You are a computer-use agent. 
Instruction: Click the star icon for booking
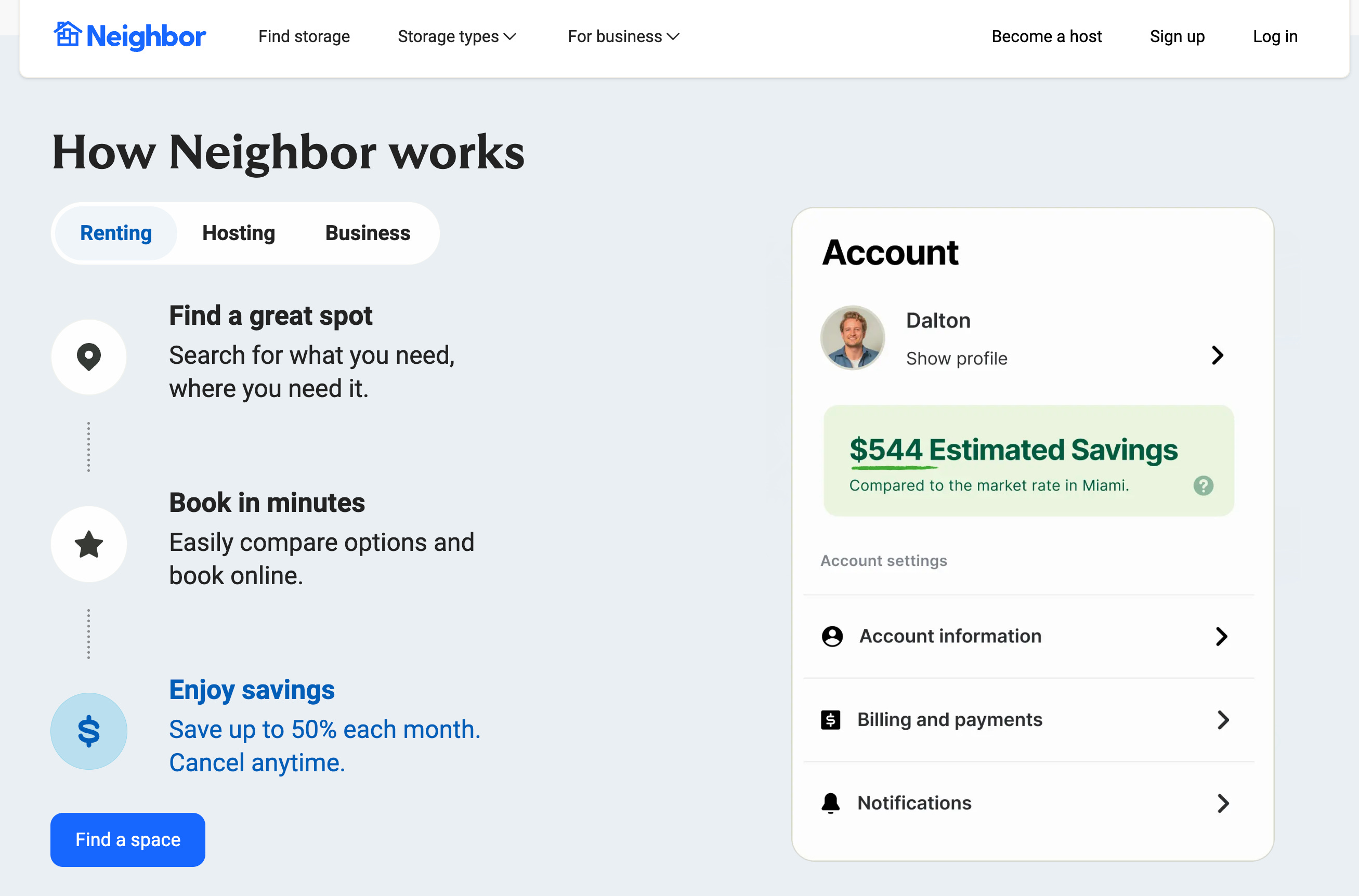tap(88, 544)
